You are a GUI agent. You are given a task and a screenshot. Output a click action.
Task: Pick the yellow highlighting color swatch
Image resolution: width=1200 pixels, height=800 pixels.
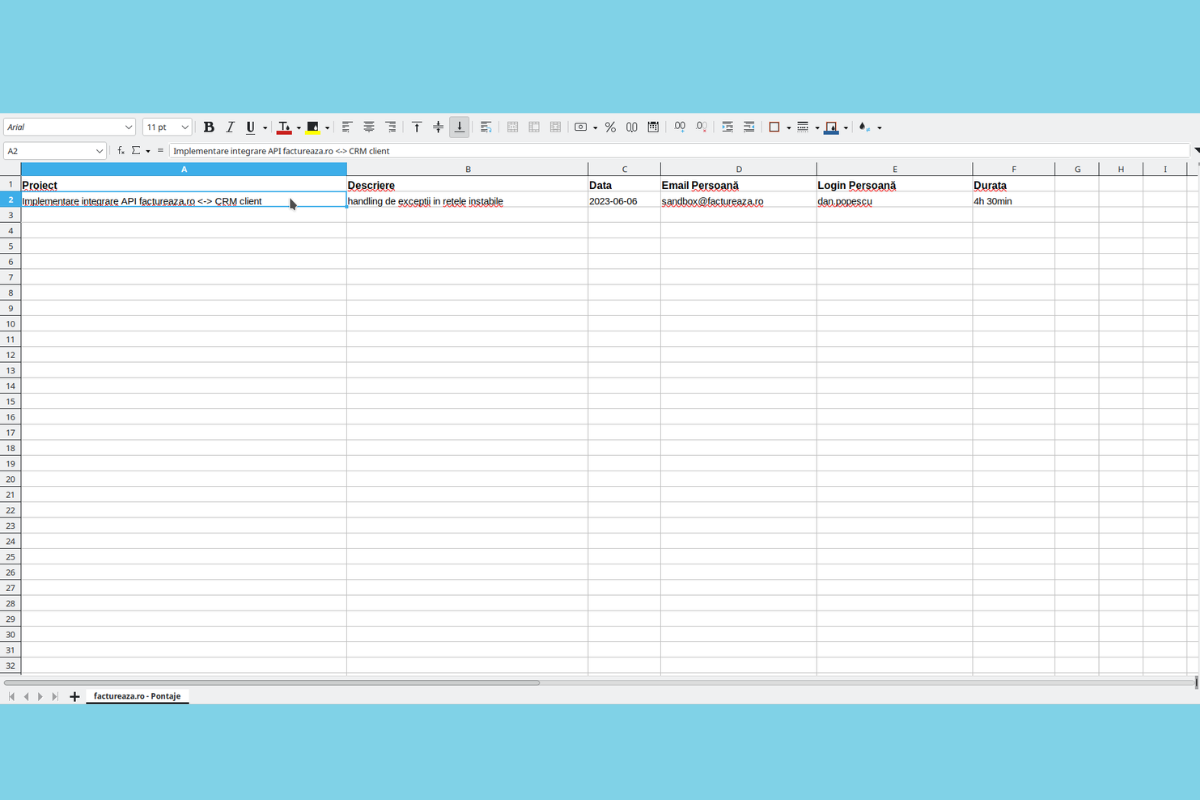pos(312,131)
